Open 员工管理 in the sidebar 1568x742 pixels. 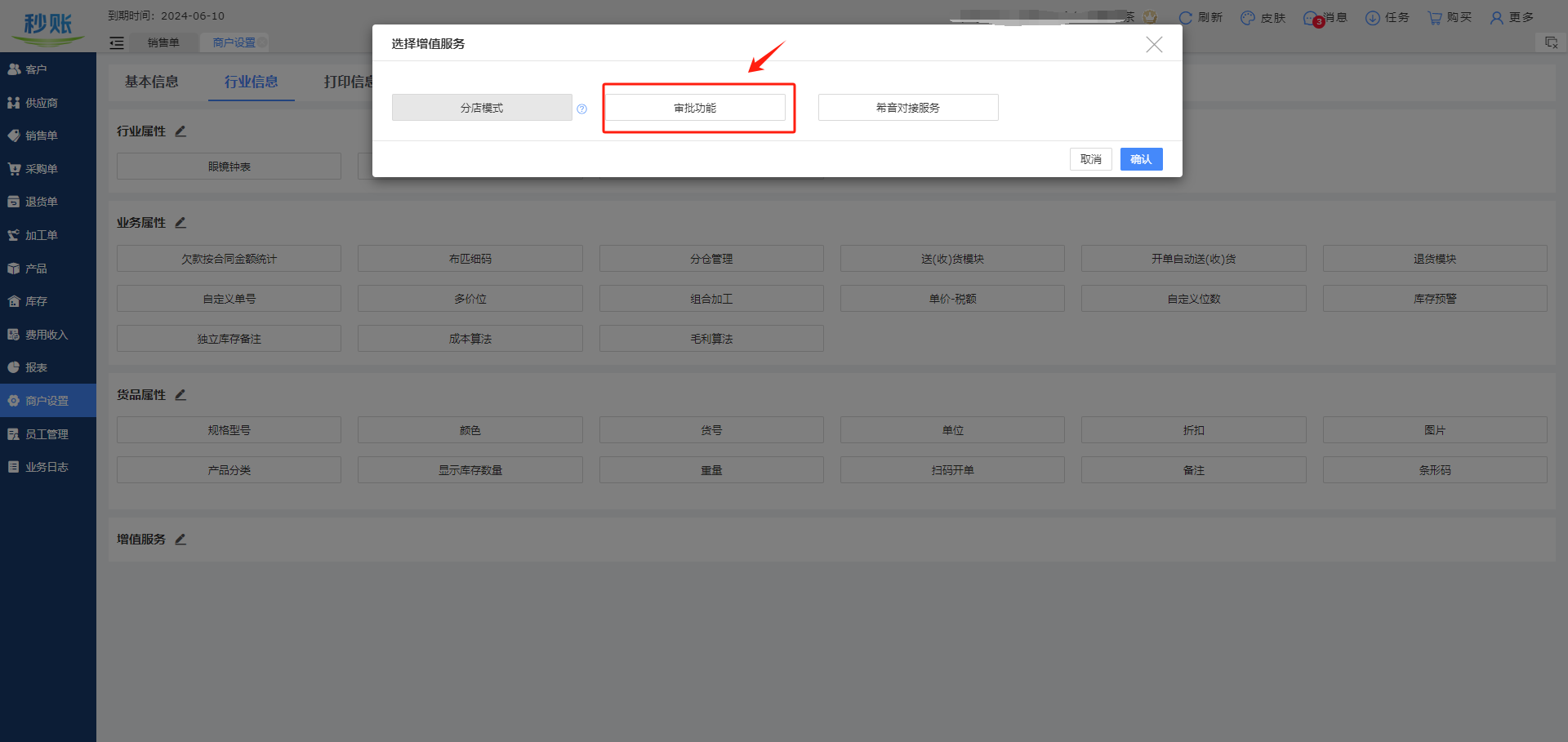point(48,434)
